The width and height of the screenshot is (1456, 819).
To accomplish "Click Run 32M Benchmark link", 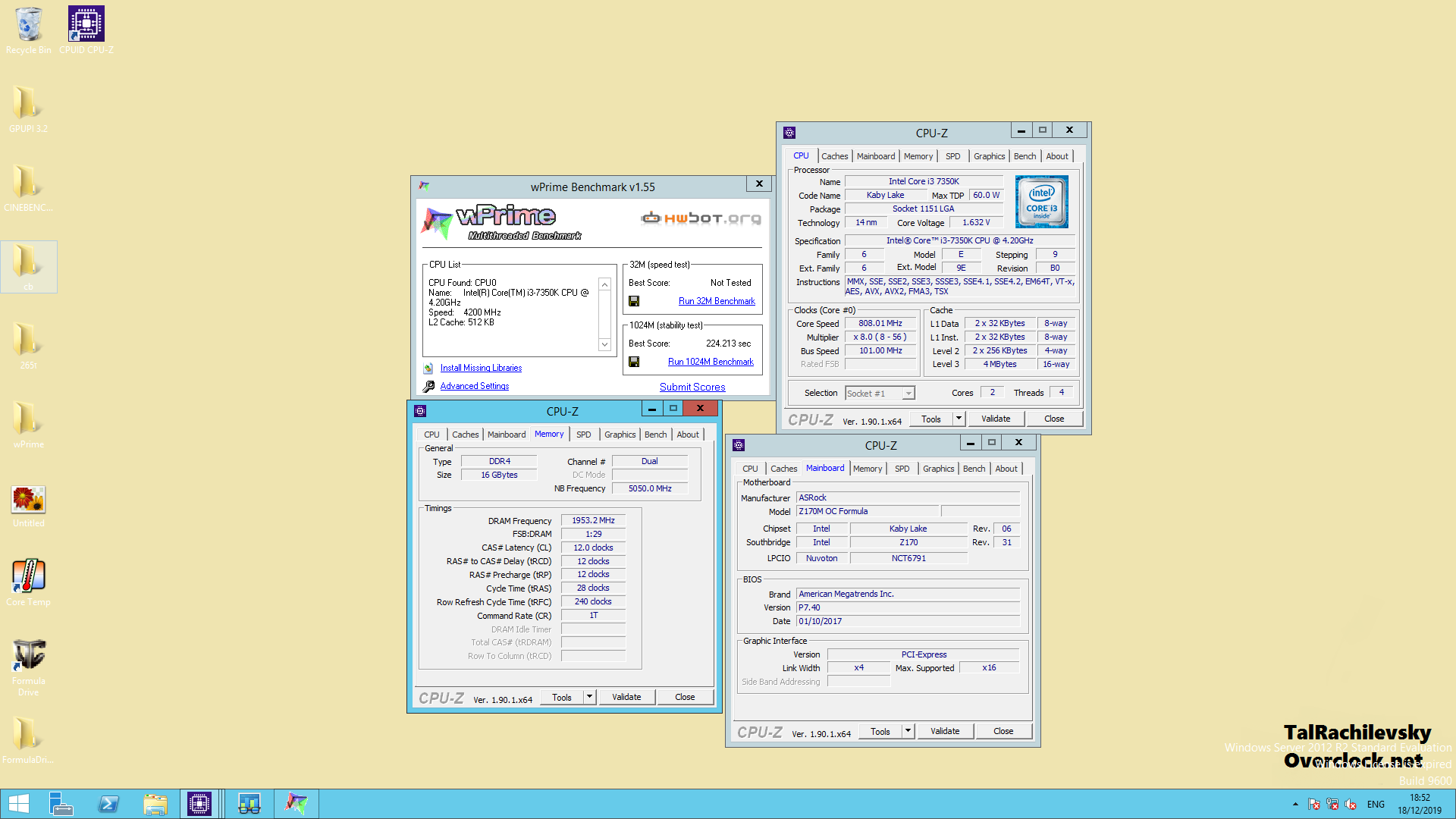I will click(x=717, y=301).
